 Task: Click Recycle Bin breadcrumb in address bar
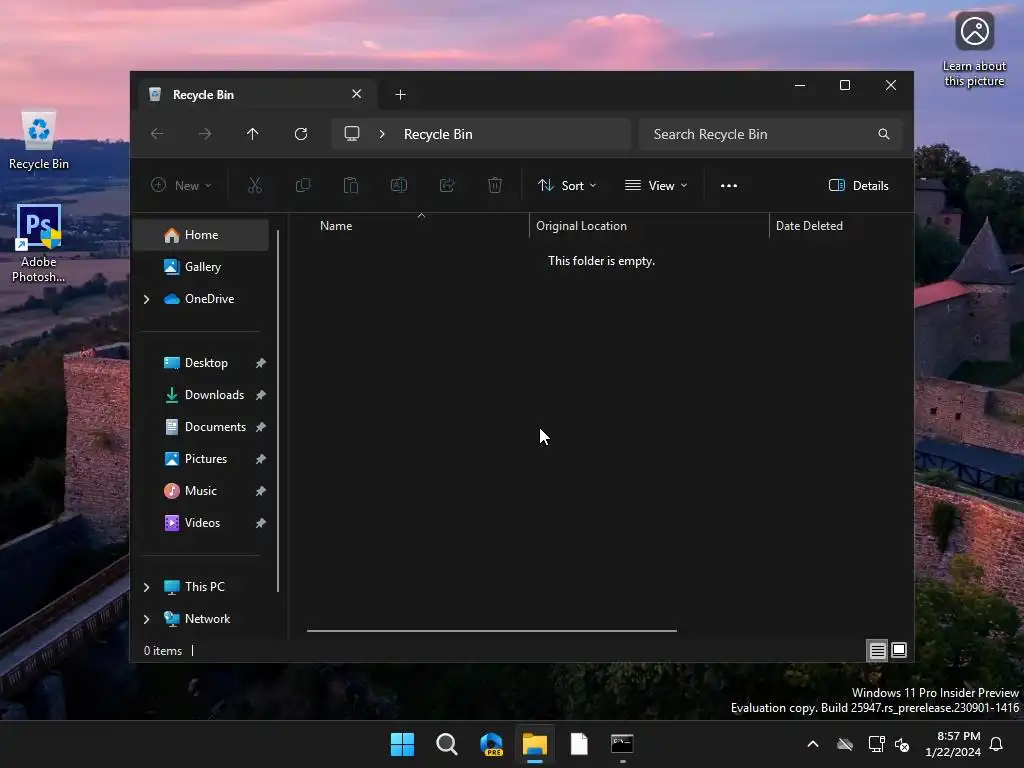[438, 134]
